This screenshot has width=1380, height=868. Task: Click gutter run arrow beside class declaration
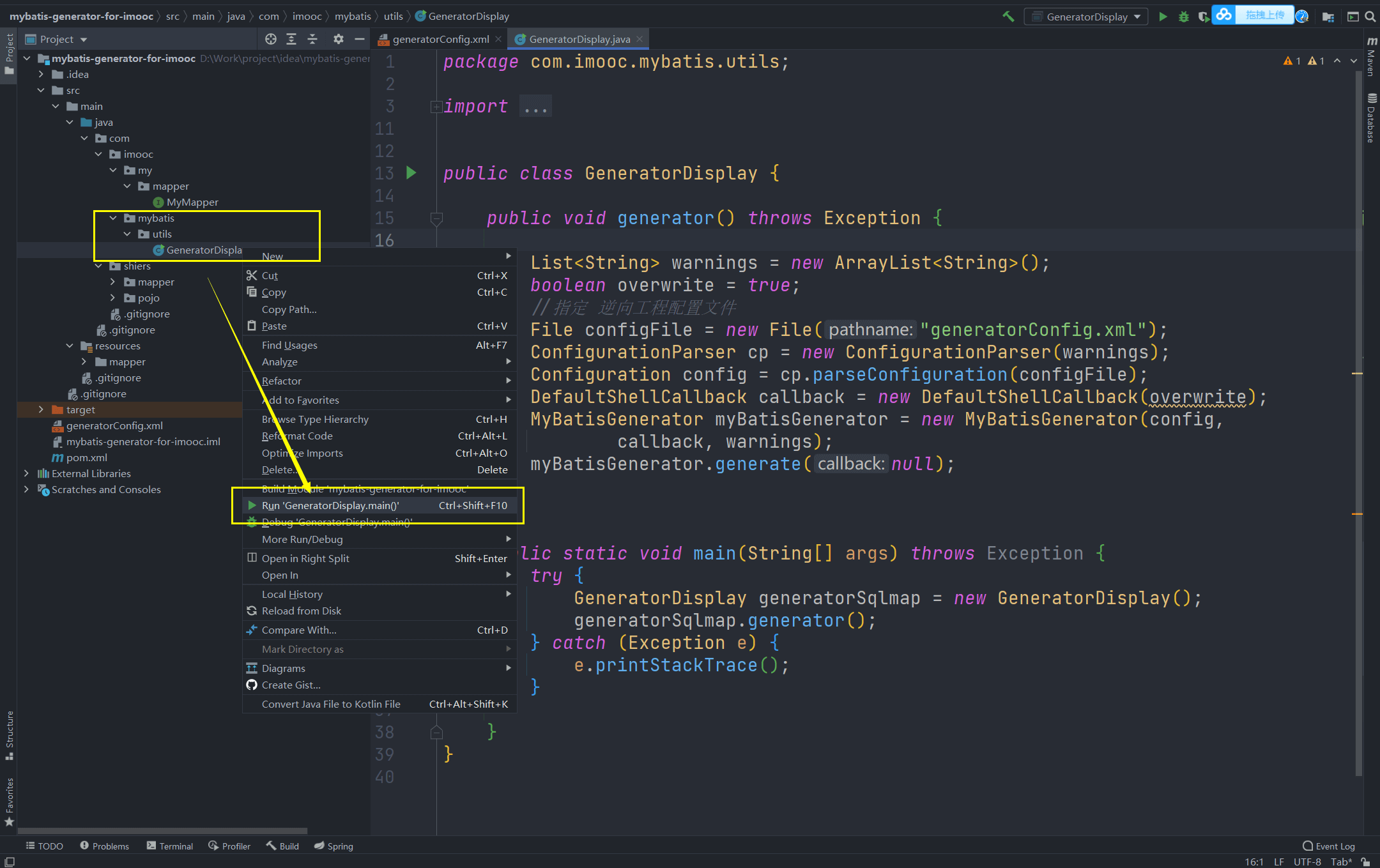[x=411, y=172]
